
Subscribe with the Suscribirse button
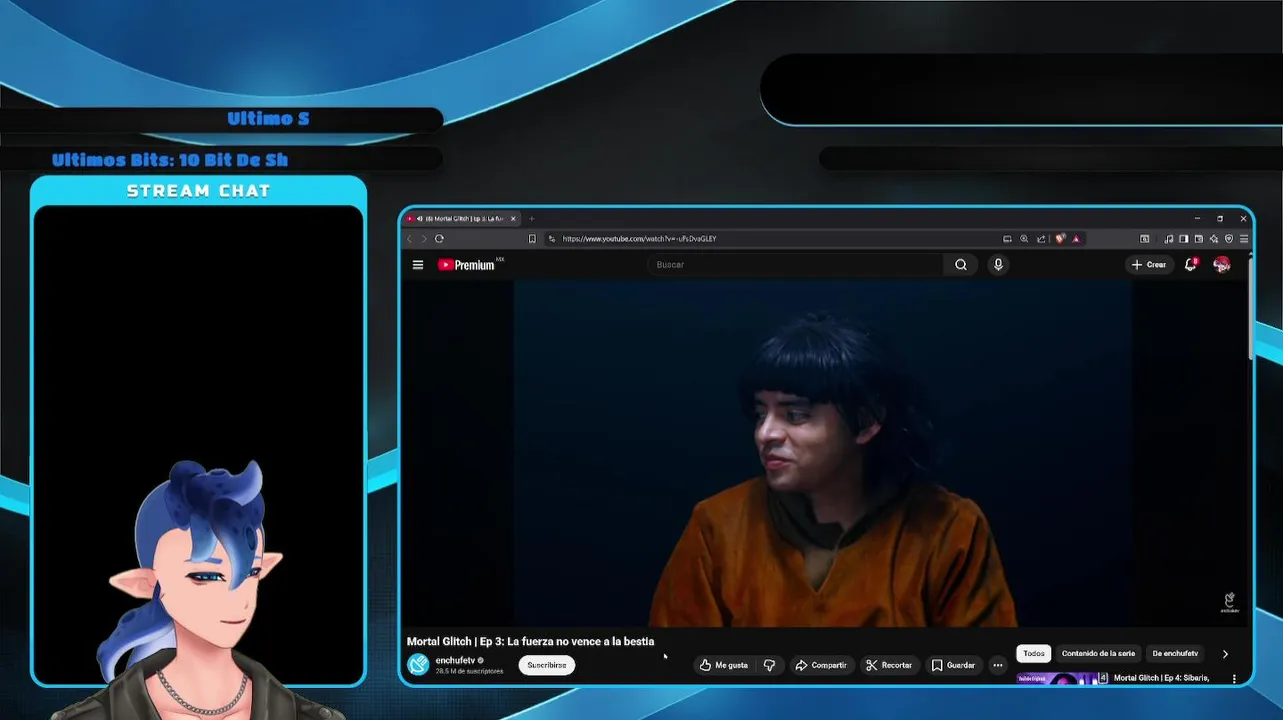[547, 665]
